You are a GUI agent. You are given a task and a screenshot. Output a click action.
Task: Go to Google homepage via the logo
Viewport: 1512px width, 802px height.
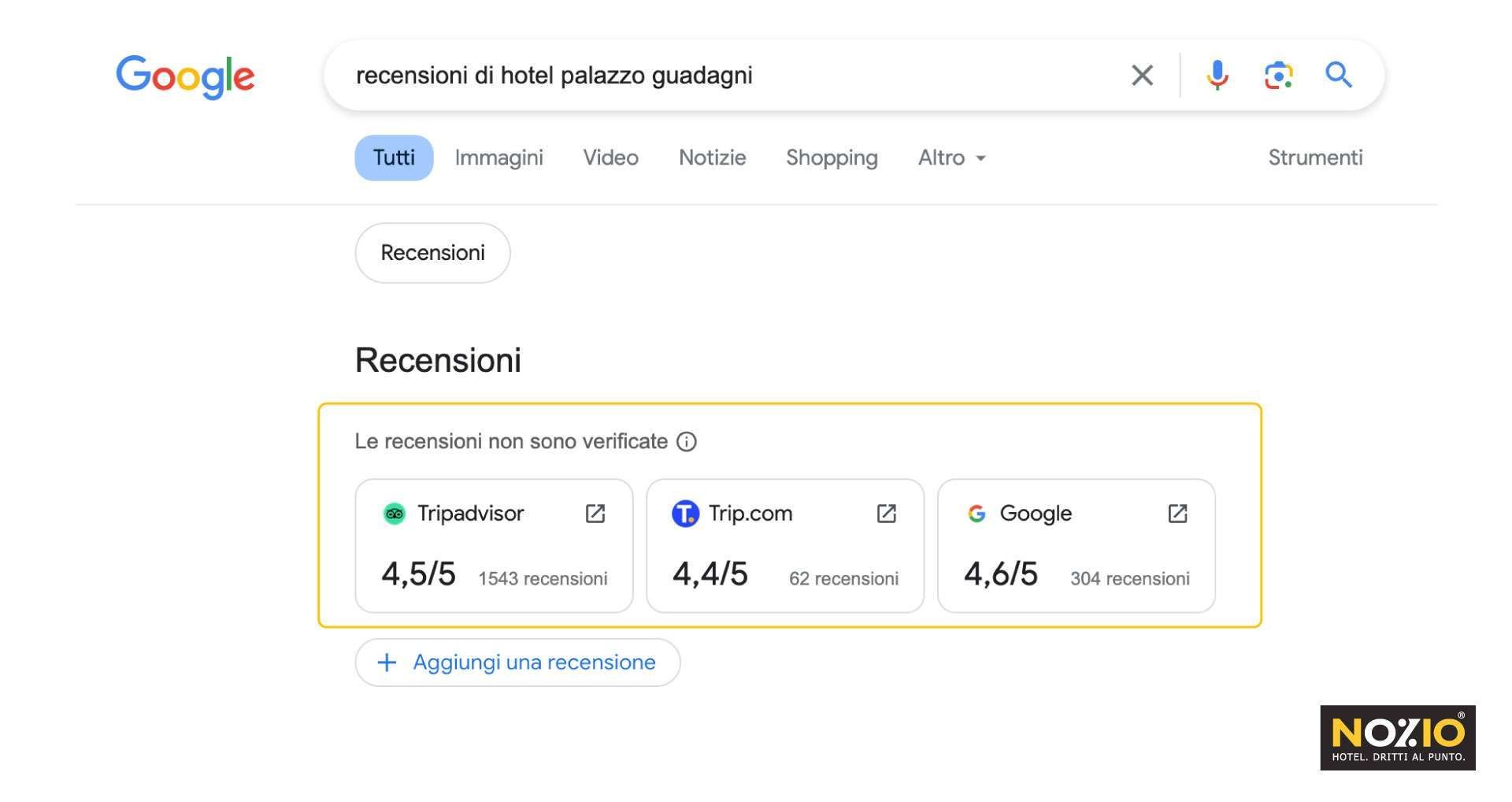[x=186, y=76]
